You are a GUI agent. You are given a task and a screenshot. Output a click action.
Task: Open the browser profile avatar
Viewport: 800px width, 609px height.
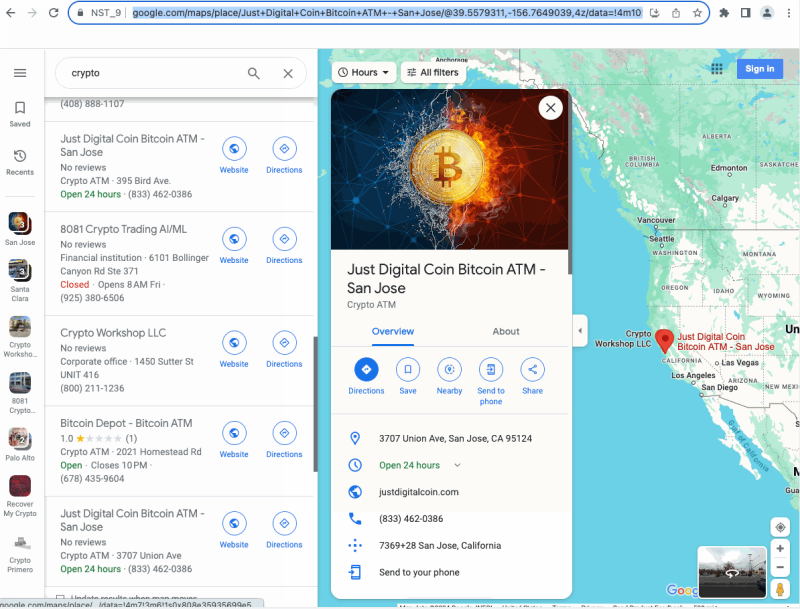(767, 13)
